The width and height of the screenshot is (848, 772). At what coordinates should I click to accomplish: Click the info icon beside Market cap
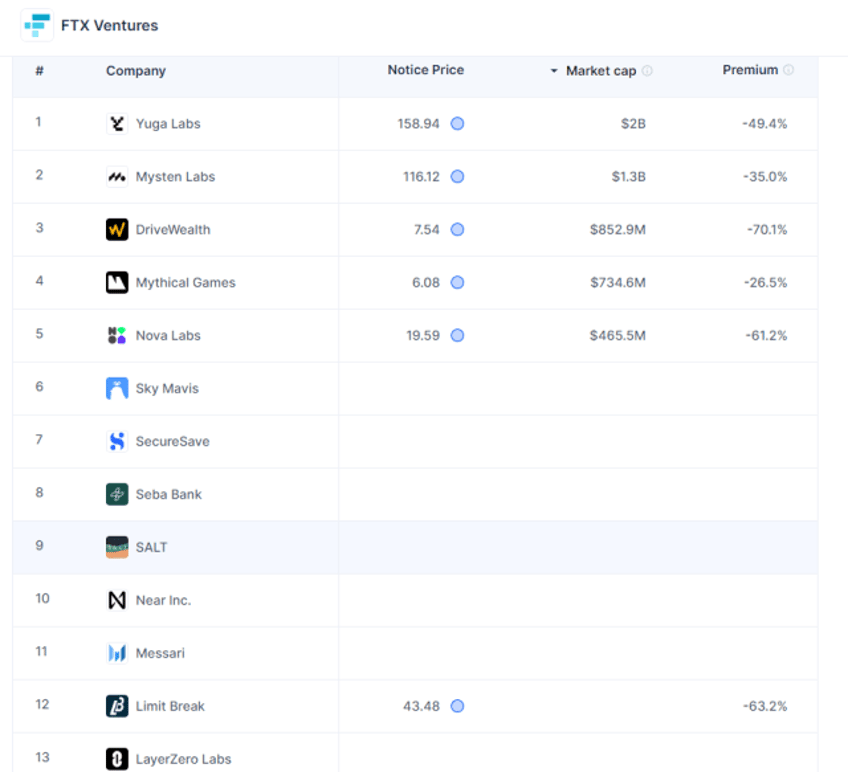(x=647, y=71)
